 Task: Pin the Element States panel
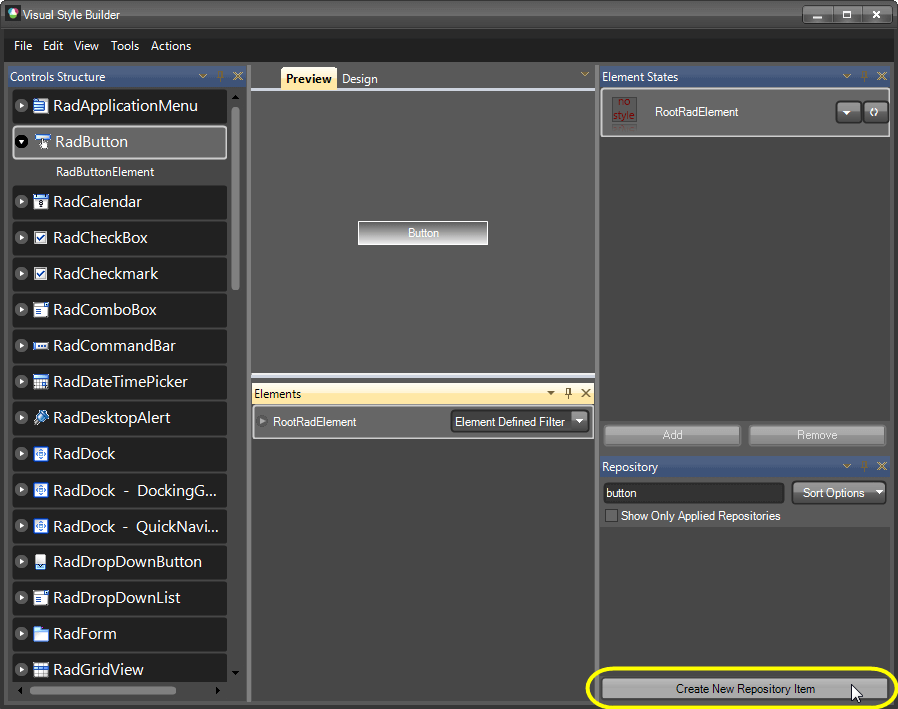point(865,76)
